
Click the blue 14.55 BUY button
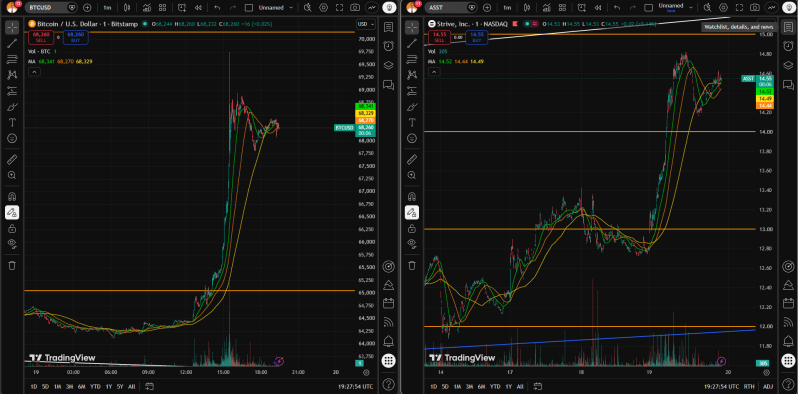[477, 37]
